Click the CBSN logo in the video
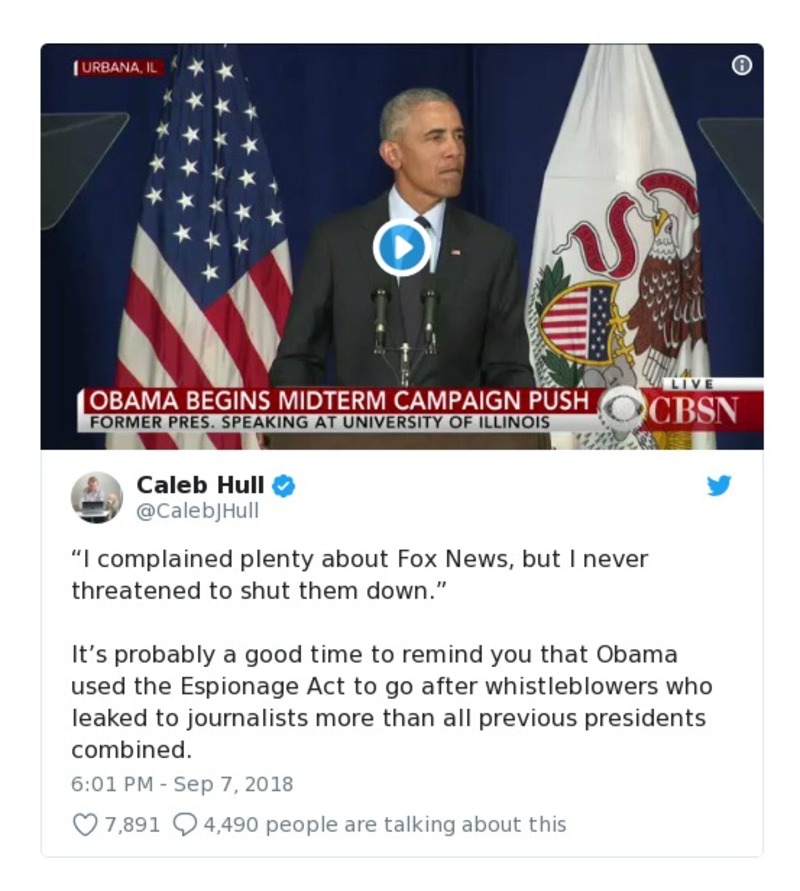Screen dimensions: 800x891 [692, 410]
